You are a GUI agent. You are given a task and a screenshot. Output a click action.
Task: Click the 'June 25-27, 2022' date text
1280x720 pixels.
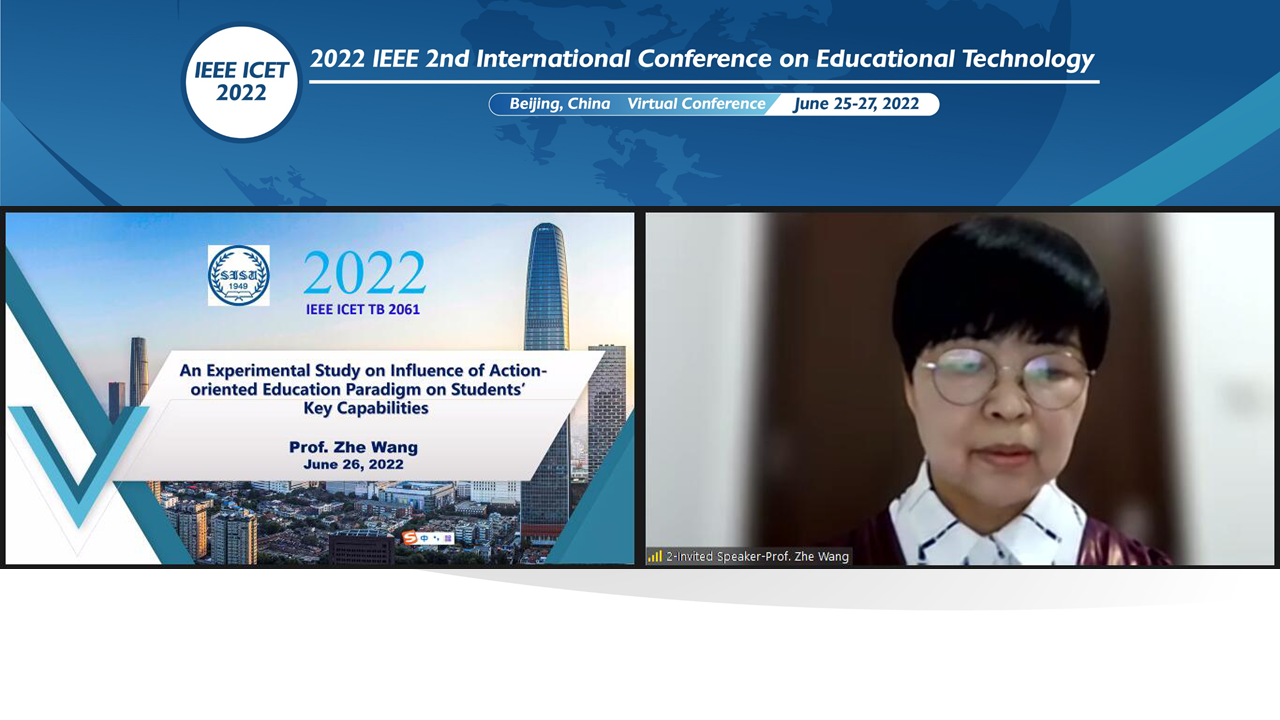pos(856,104)
